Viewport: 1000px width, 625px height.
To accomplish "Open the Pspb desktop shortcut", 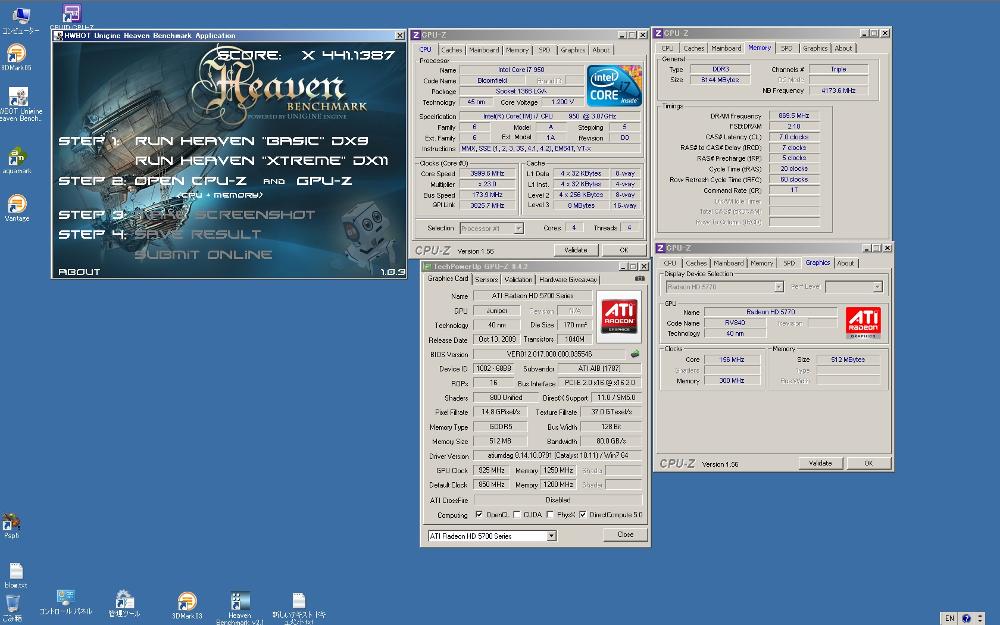I will click(11, 526).
